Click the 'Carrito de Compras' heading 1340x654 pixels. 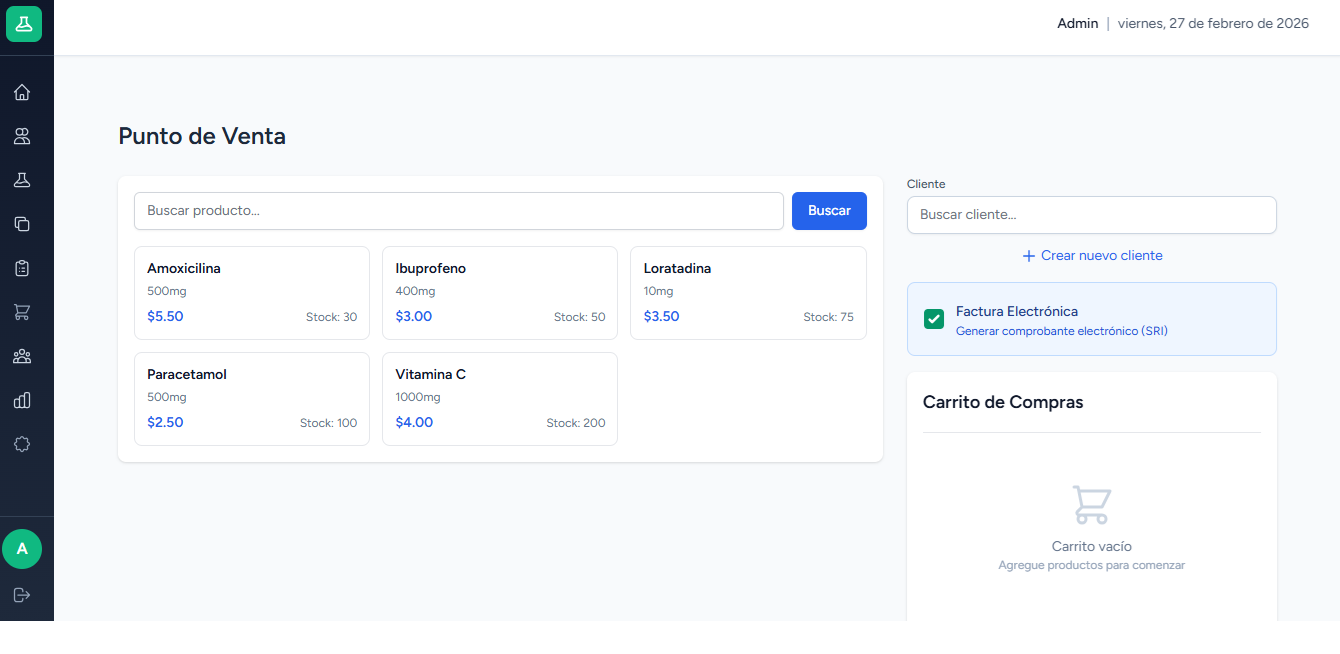pyautogui.click(x=1003, y=402)
